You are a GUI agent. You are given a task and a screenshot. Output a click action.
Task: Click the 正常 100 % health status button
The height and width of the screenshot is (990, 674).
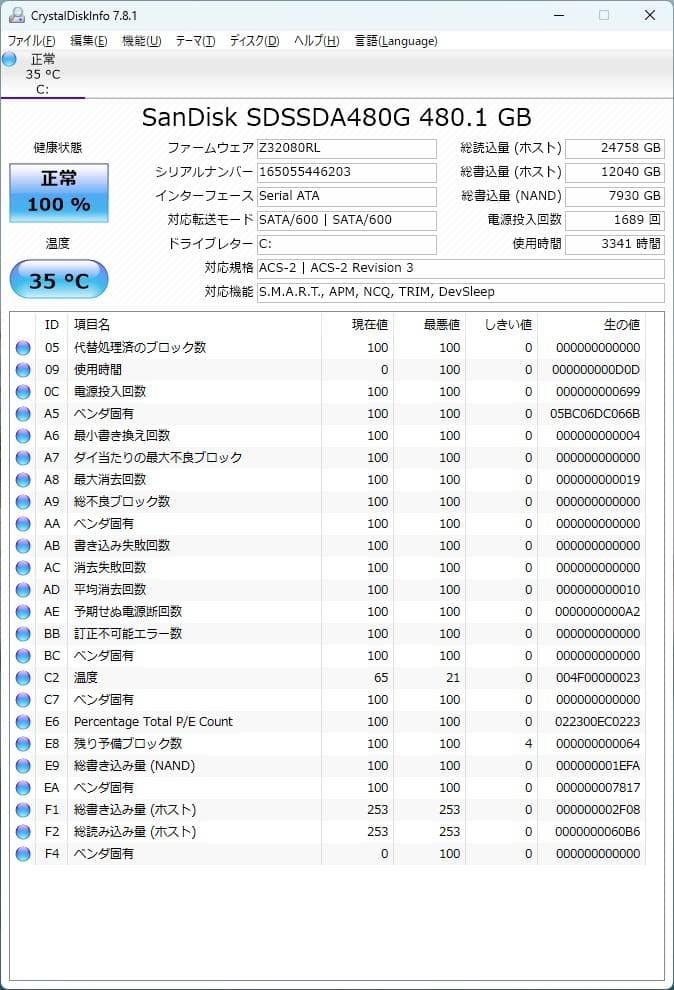(59, 193)
